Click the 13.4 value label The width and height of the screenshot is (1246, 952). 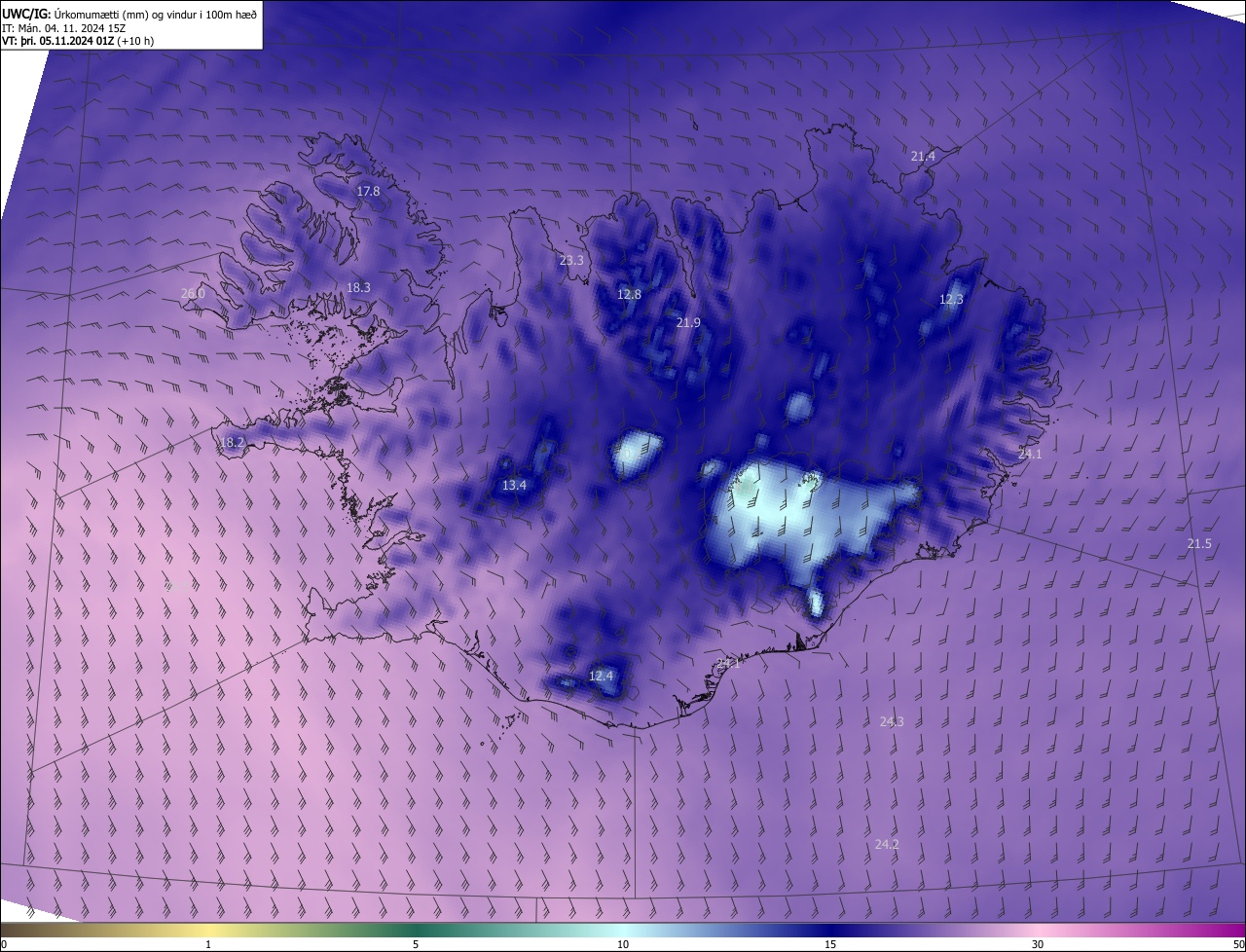tap(514, 485)
